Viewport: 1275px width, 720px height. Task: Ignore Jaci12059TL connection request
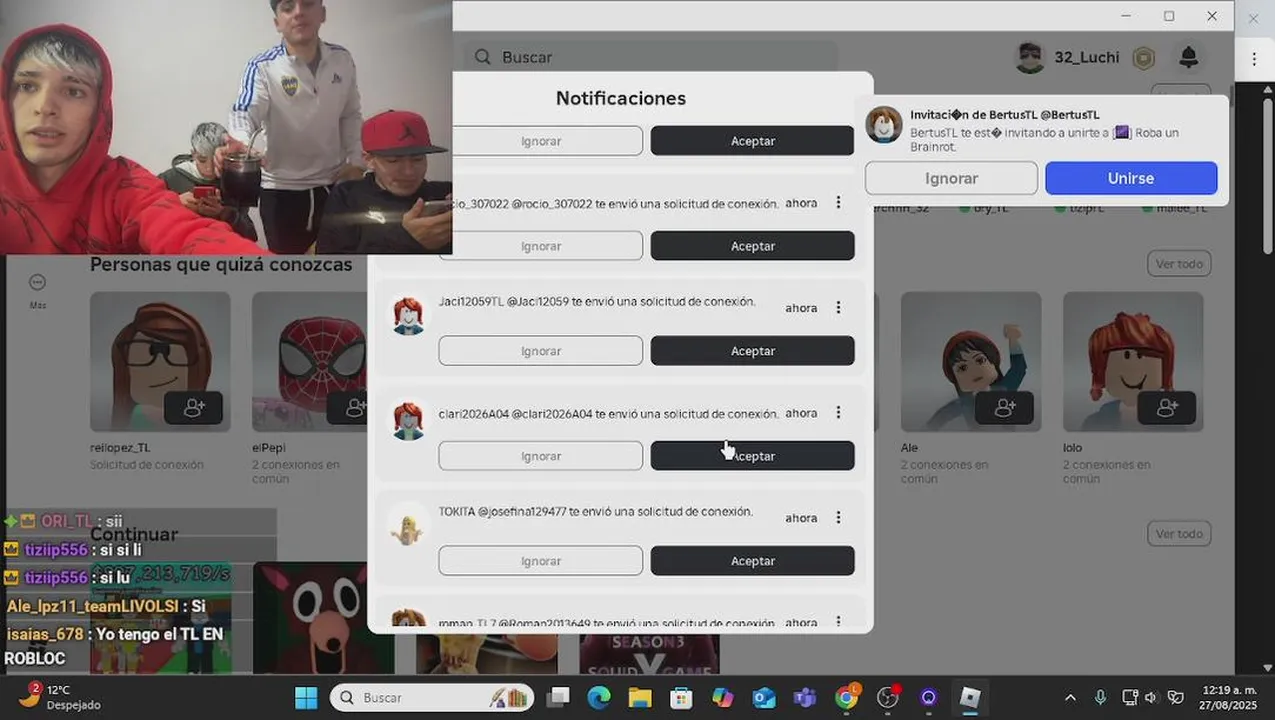pos(541,351)
